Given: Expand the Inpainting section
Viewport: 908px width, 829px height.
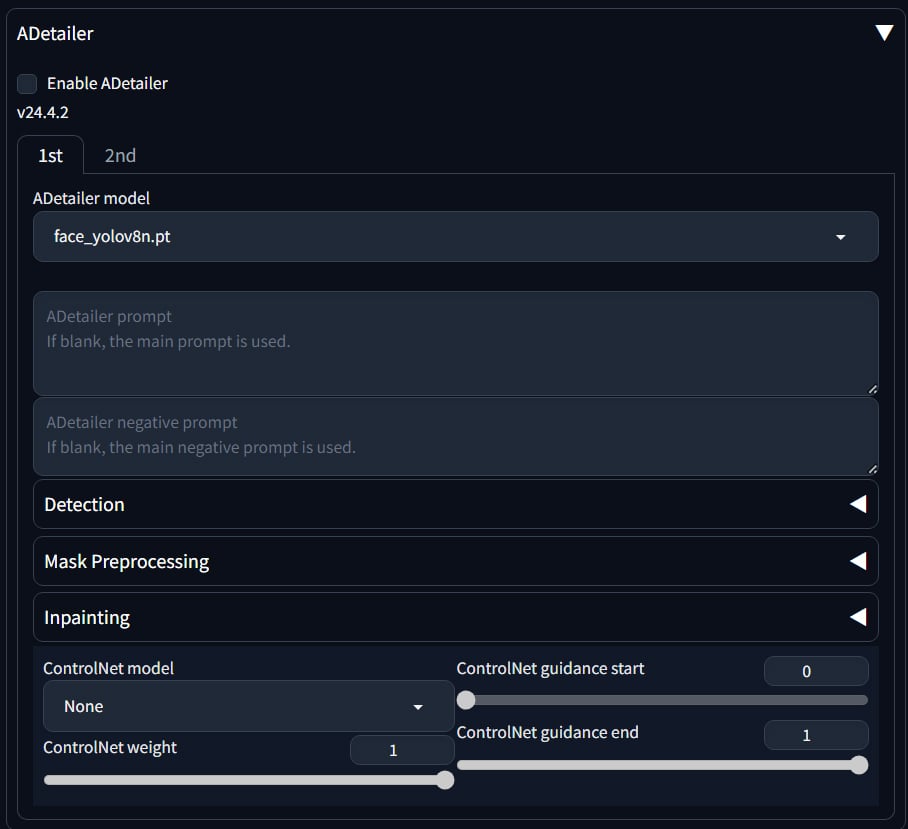Looking at the screenshot, I should coord(455,617).
